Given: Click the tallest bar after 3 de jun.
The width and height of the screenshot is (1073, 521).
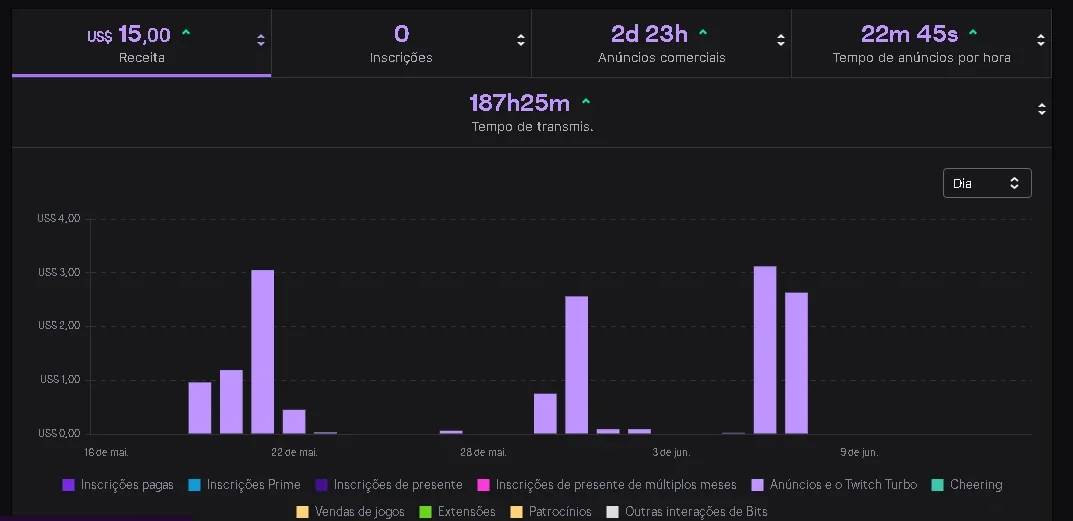Looking at the screenshot, I should click(x=765, y=350).
